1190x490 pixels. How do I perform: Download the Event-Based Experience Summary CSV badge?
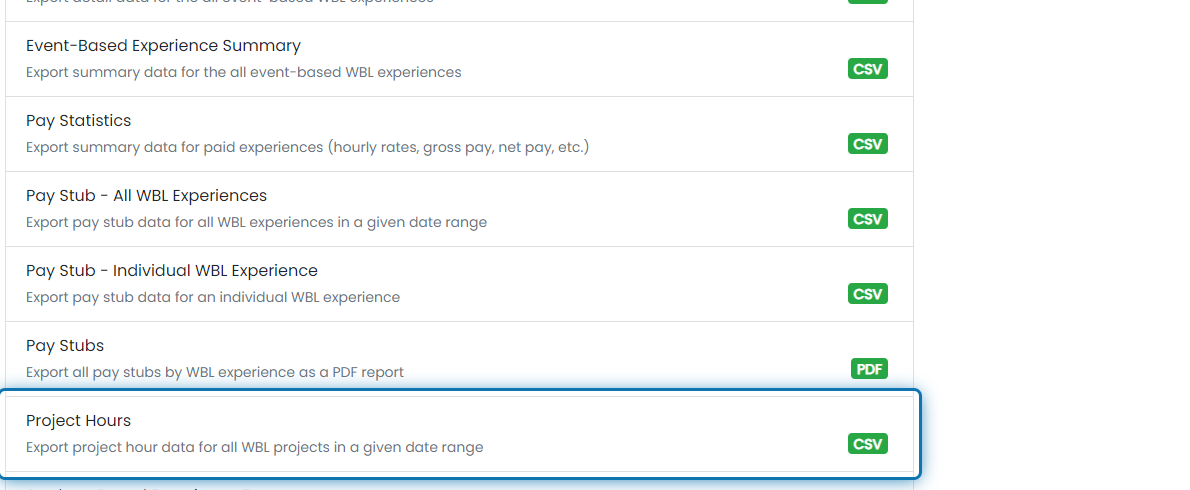(x=867, y=69)
